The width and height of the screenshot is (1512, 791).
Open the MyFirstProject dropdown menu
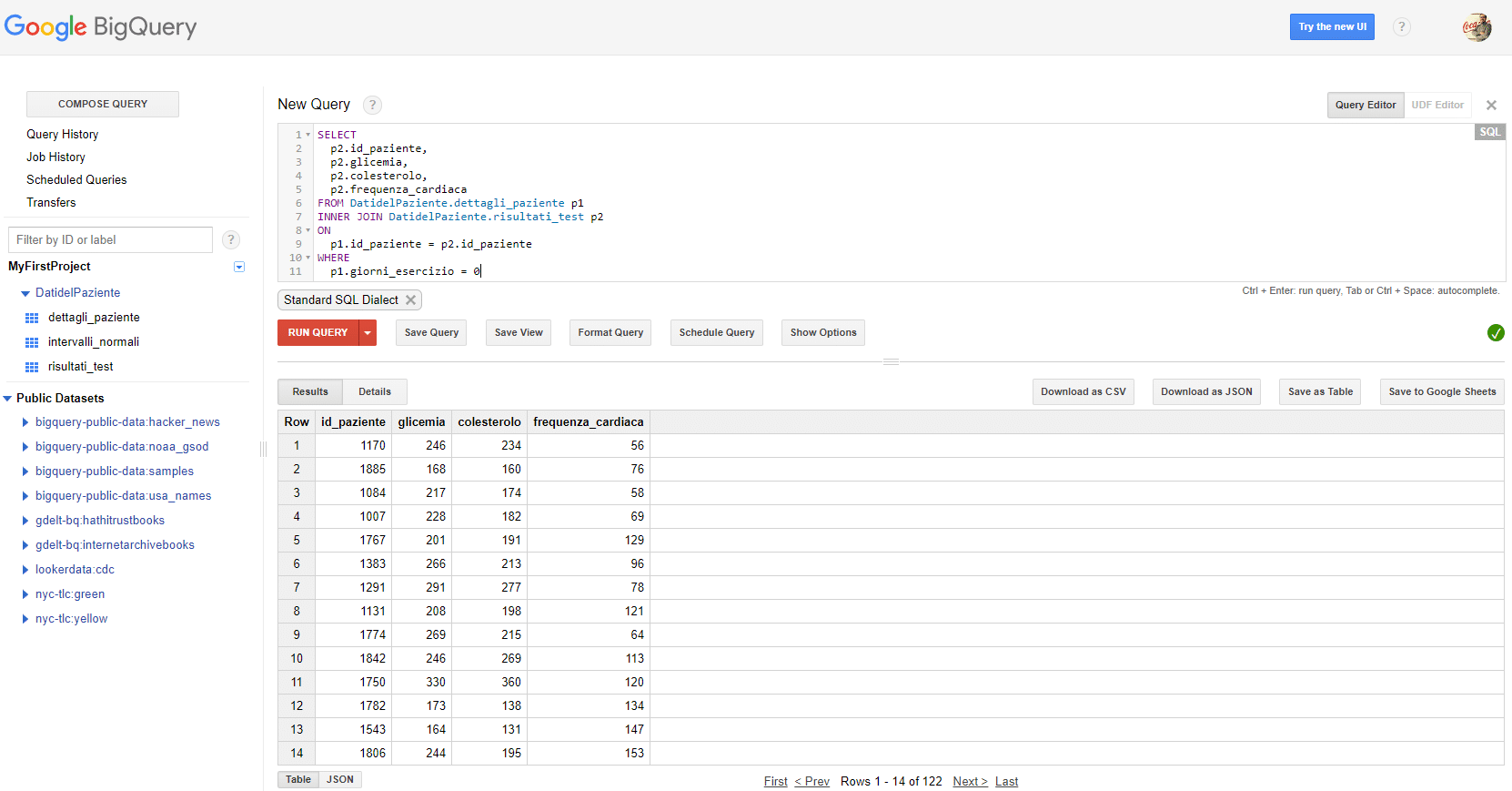point(239,267)
